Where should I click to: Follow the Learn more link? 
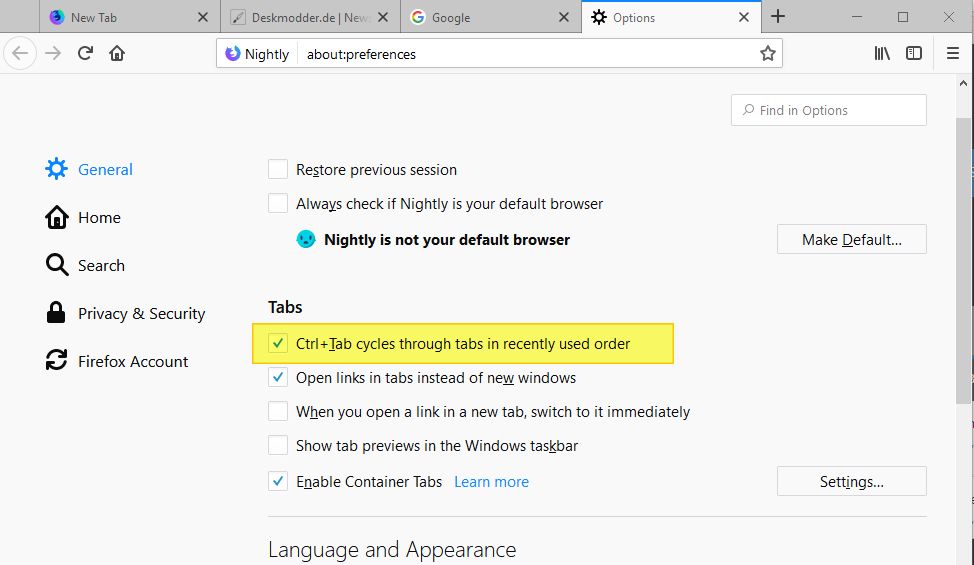pos(491,482)
